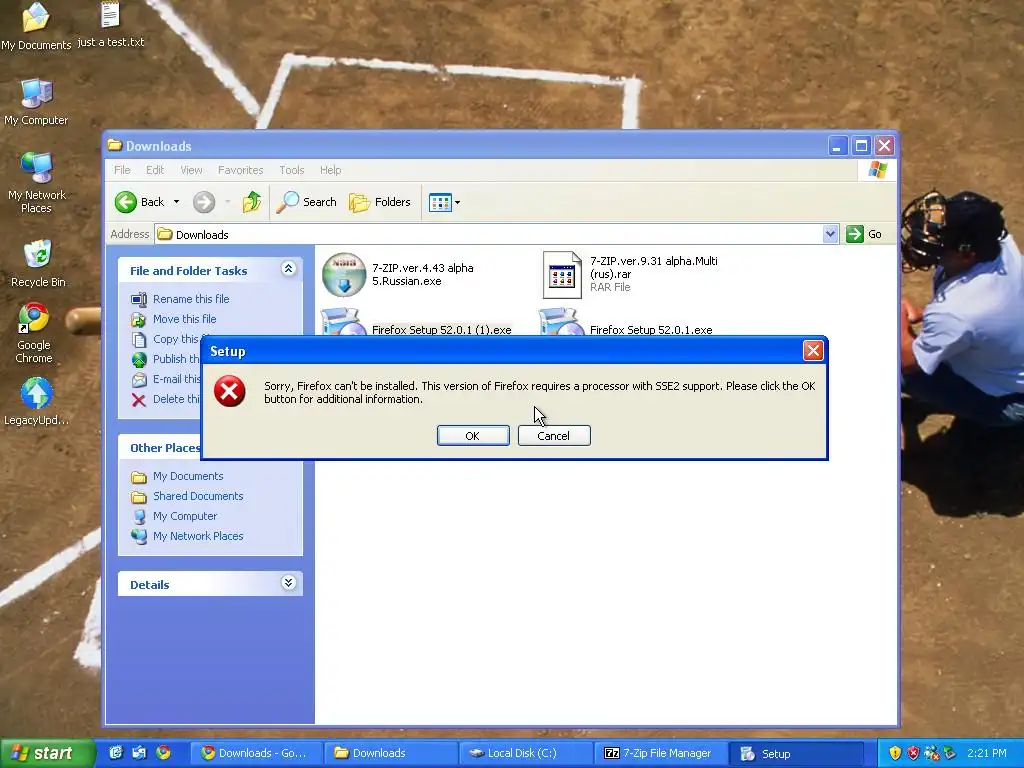Close the Setup dialog with the red X

812,351
